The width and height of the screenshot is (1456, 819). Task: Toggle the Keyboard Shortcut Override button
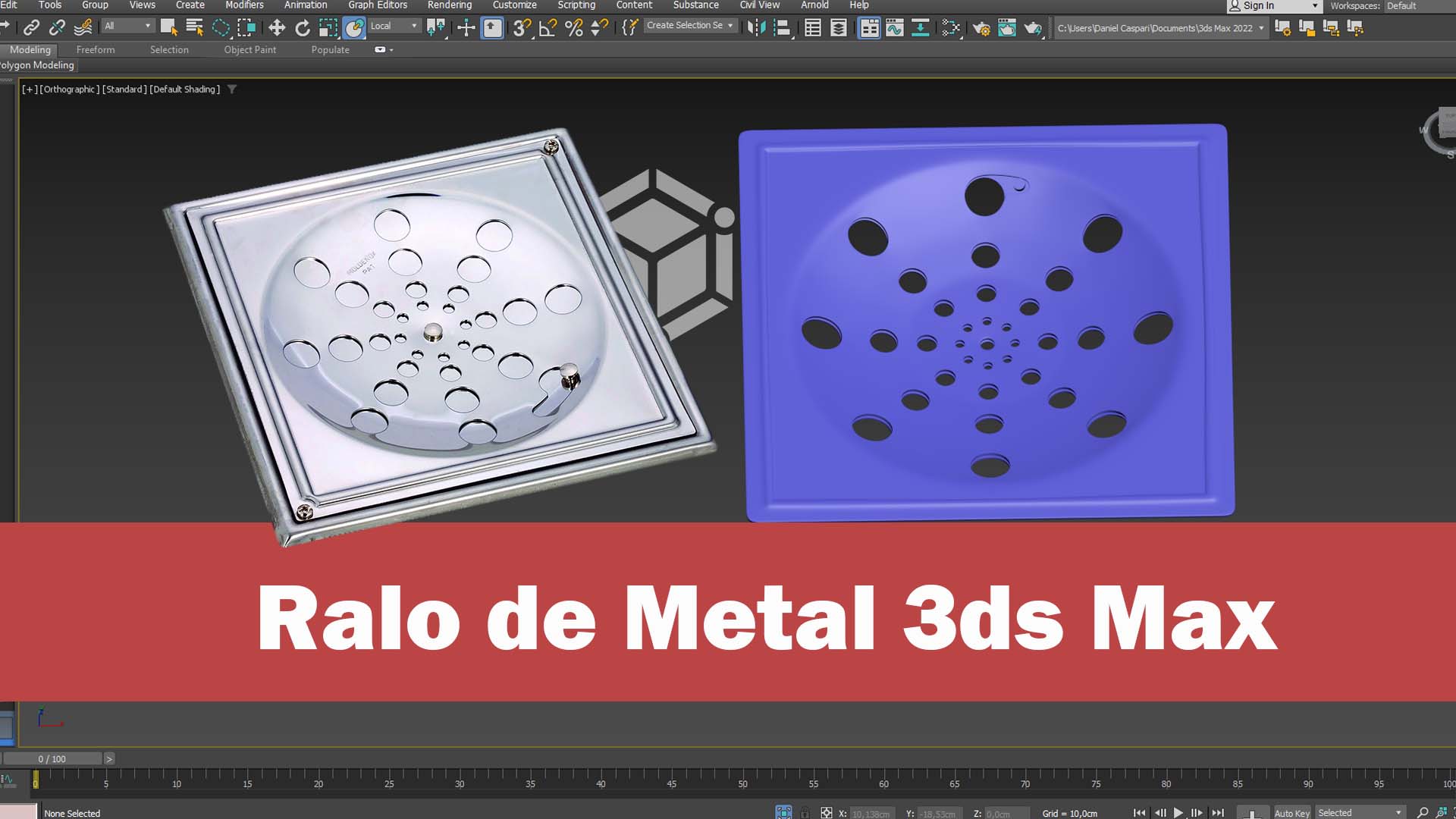[x=493, y=28]
